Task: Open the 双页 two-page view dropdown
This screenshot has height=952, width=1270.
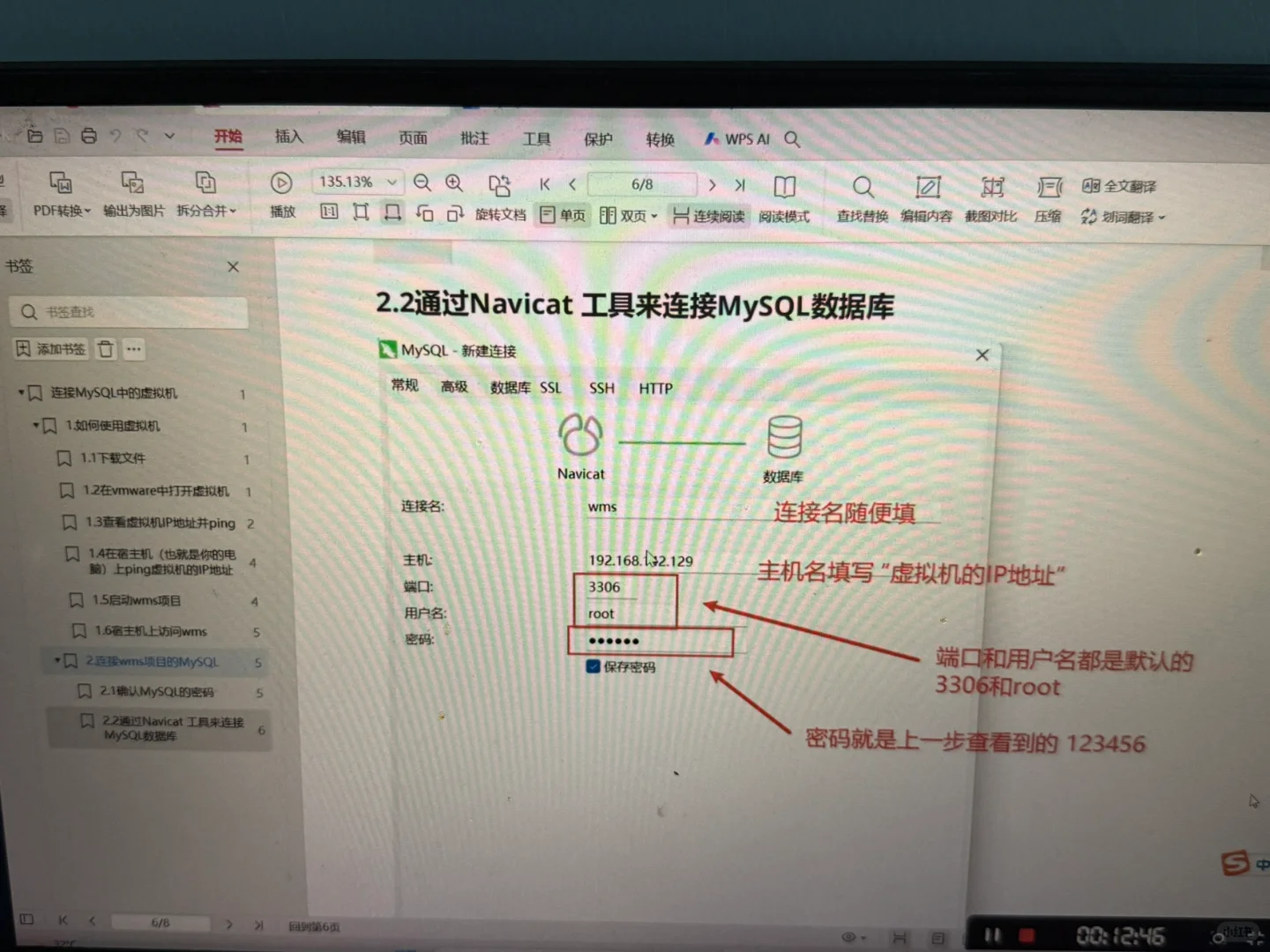Action: tap(628, 216)
